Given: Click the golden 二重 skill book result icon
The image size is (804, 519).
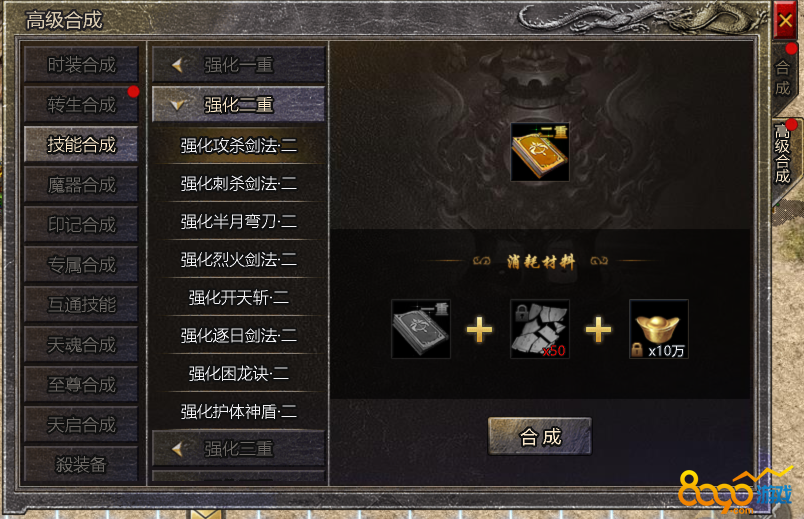Looking at the screenshot, I should coord(540,152).
